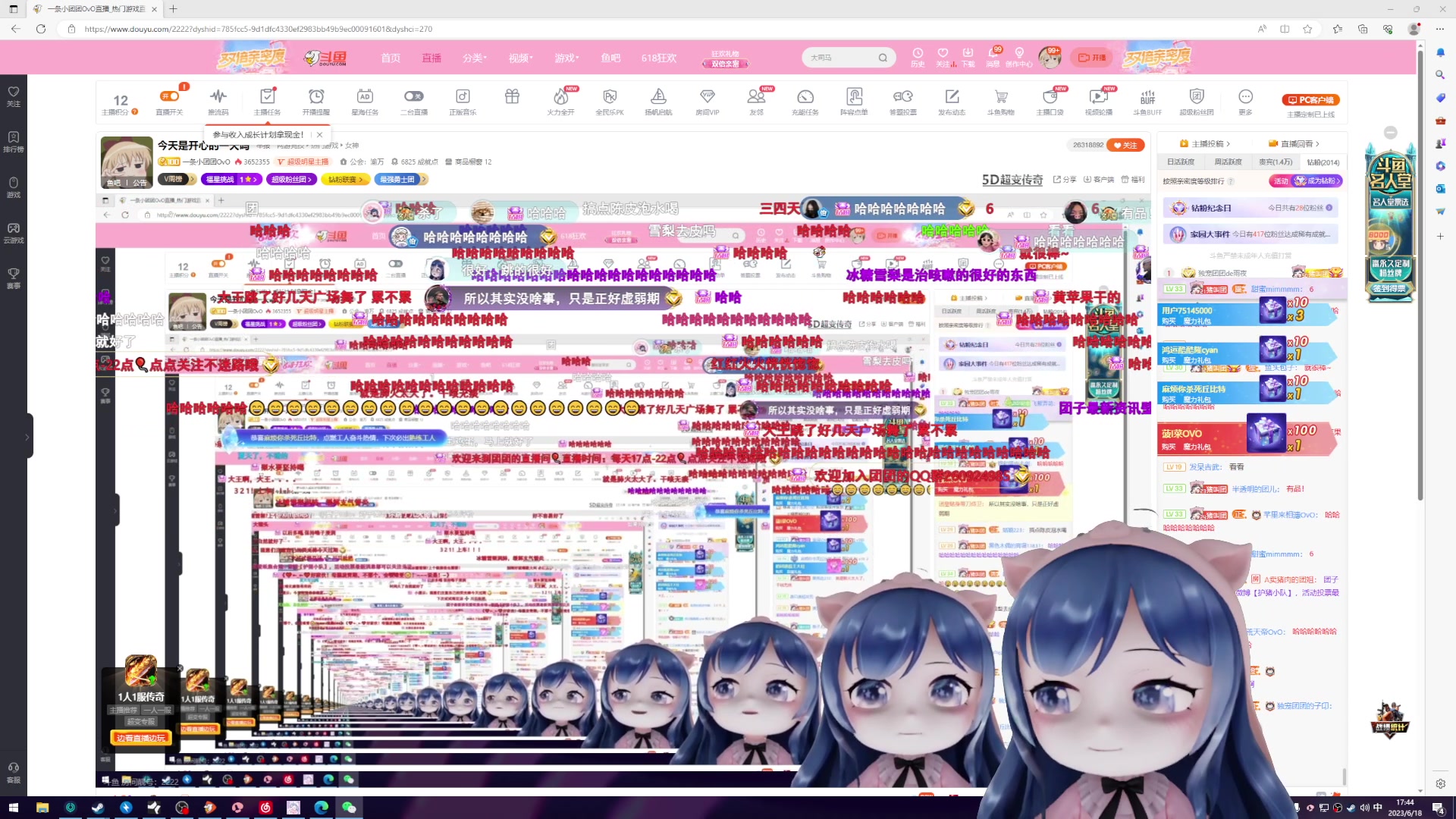
Task: Close the 参与收入成长计划 tooltip popup
Action: 319,134
